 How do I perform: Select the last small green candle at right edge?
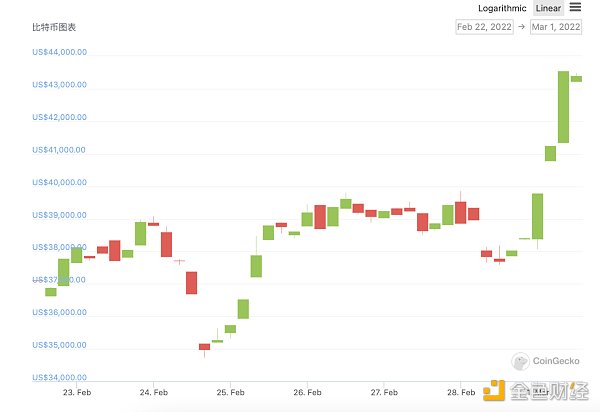(x=576, y=78)
